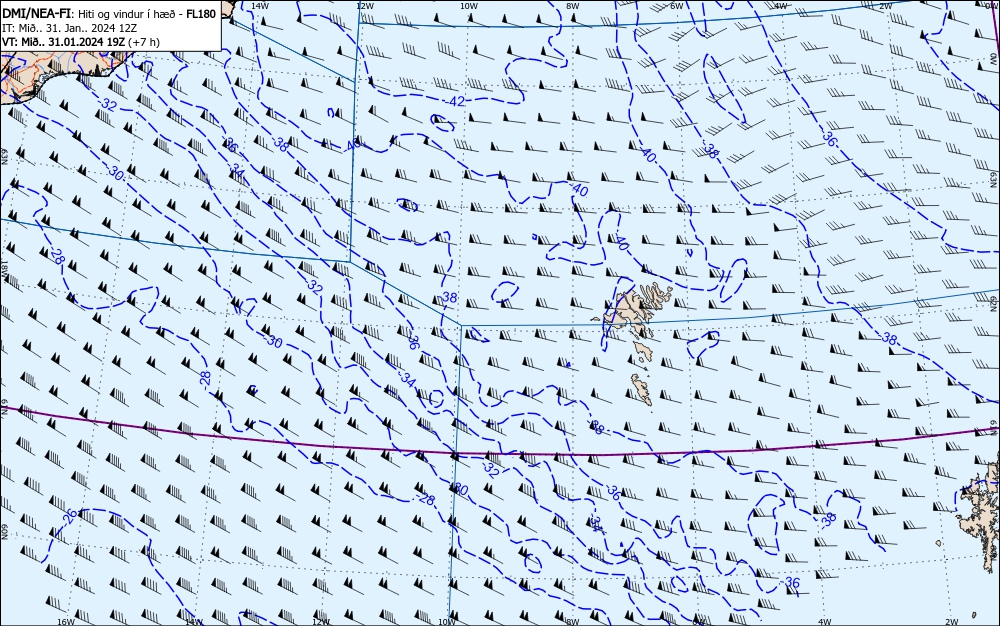Click the -42 isotherm contour label

coord(455,101)
